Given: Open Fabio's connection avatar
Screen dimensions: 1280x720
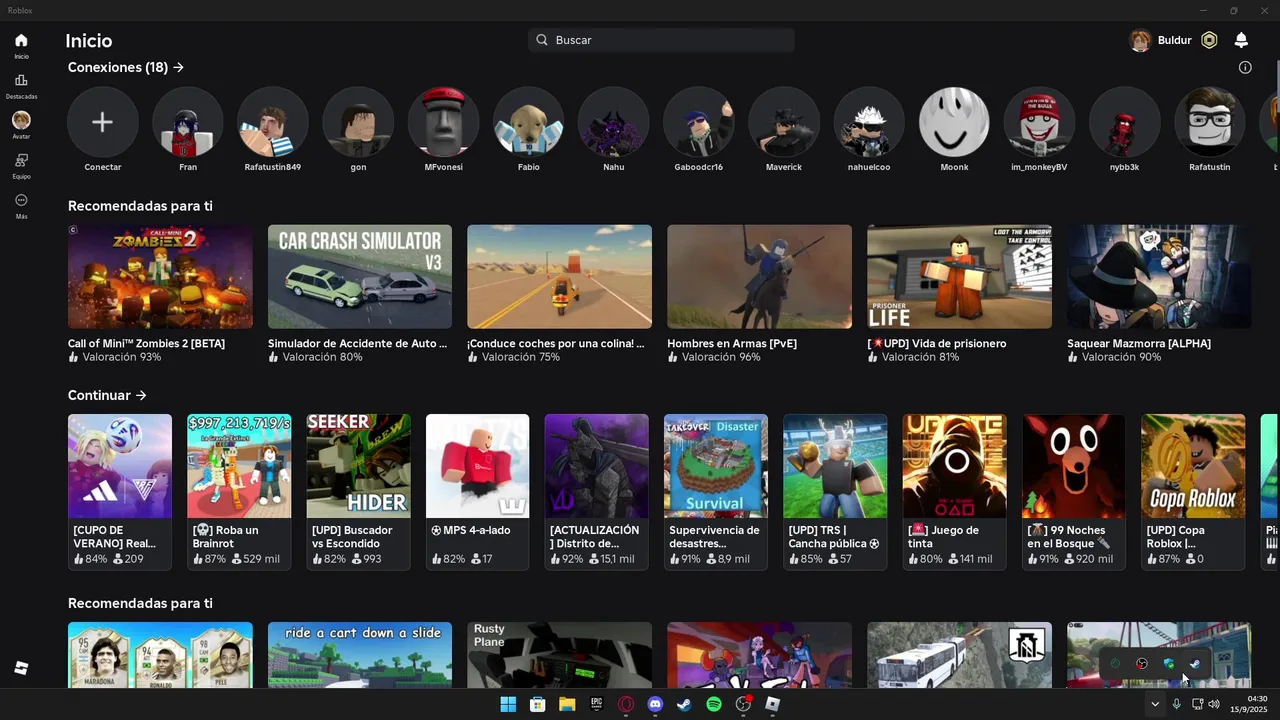Looking at the screenshot, I should coord(529,122).
